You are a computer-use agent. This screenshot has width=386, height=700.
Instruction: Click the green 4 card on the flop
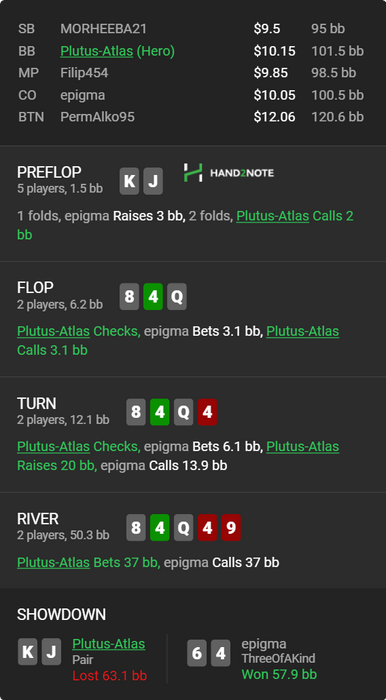[x=153, y=296]
